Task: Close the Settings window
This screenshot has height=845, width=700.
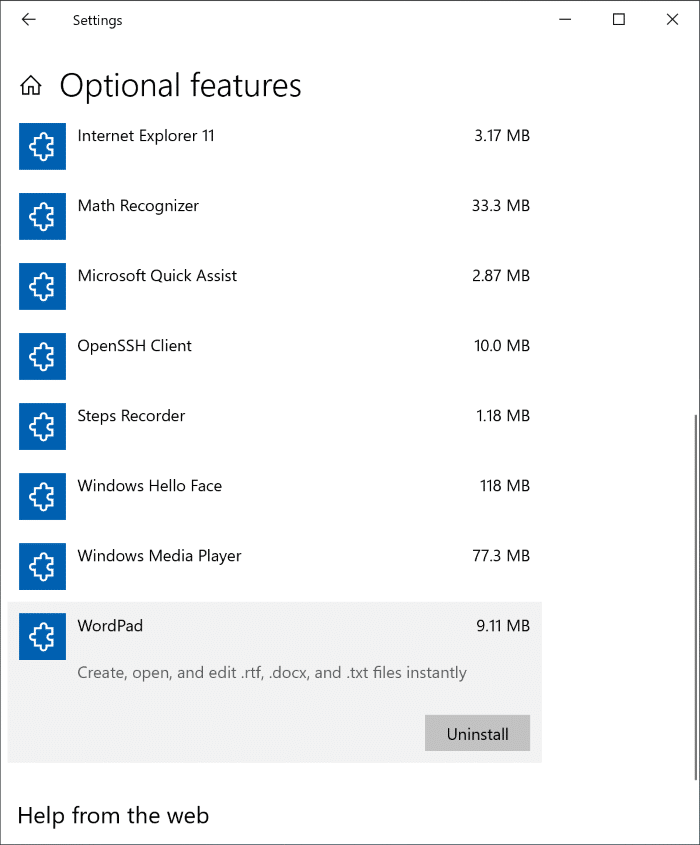Action: tap(672, 20)
